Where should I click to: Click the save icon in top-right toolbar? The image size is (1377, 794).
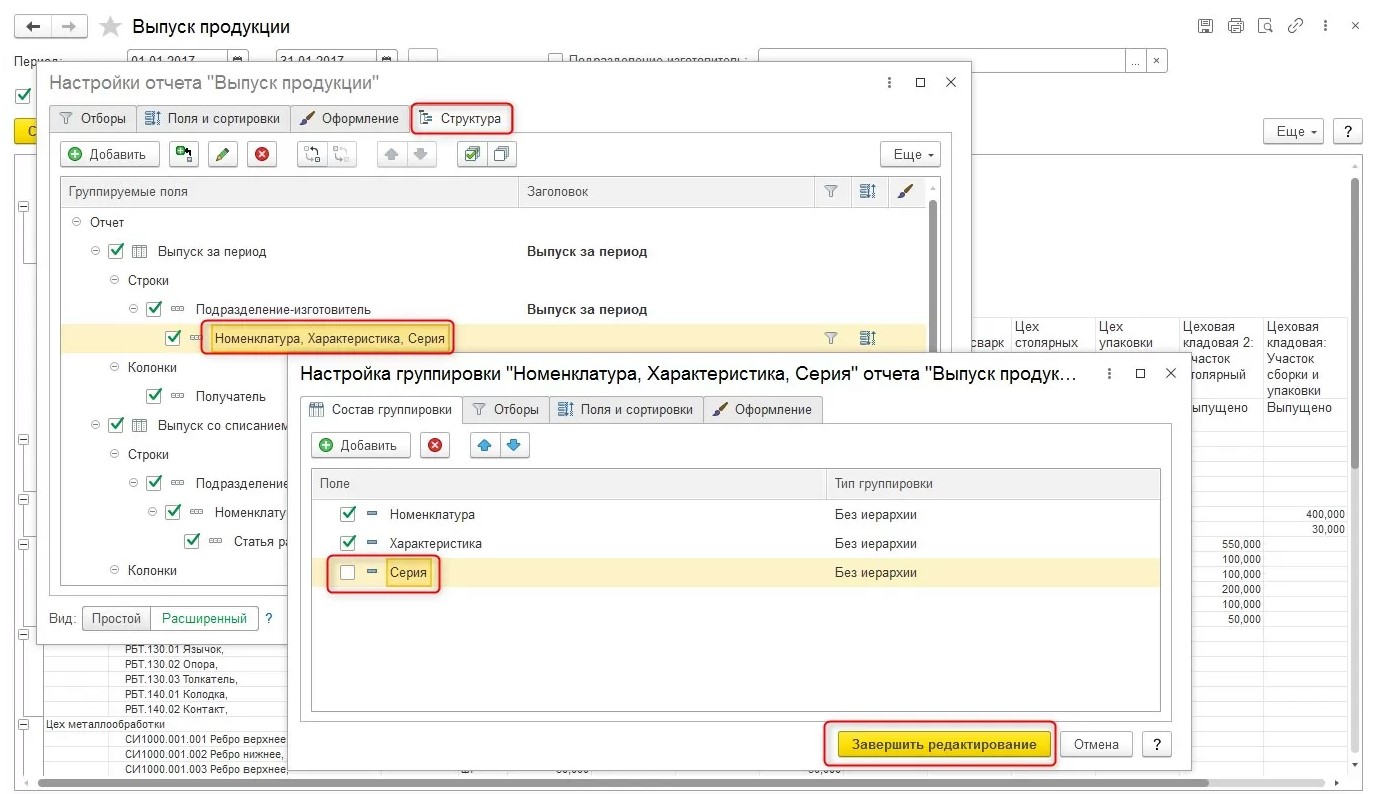click(x=1205, y=26)
